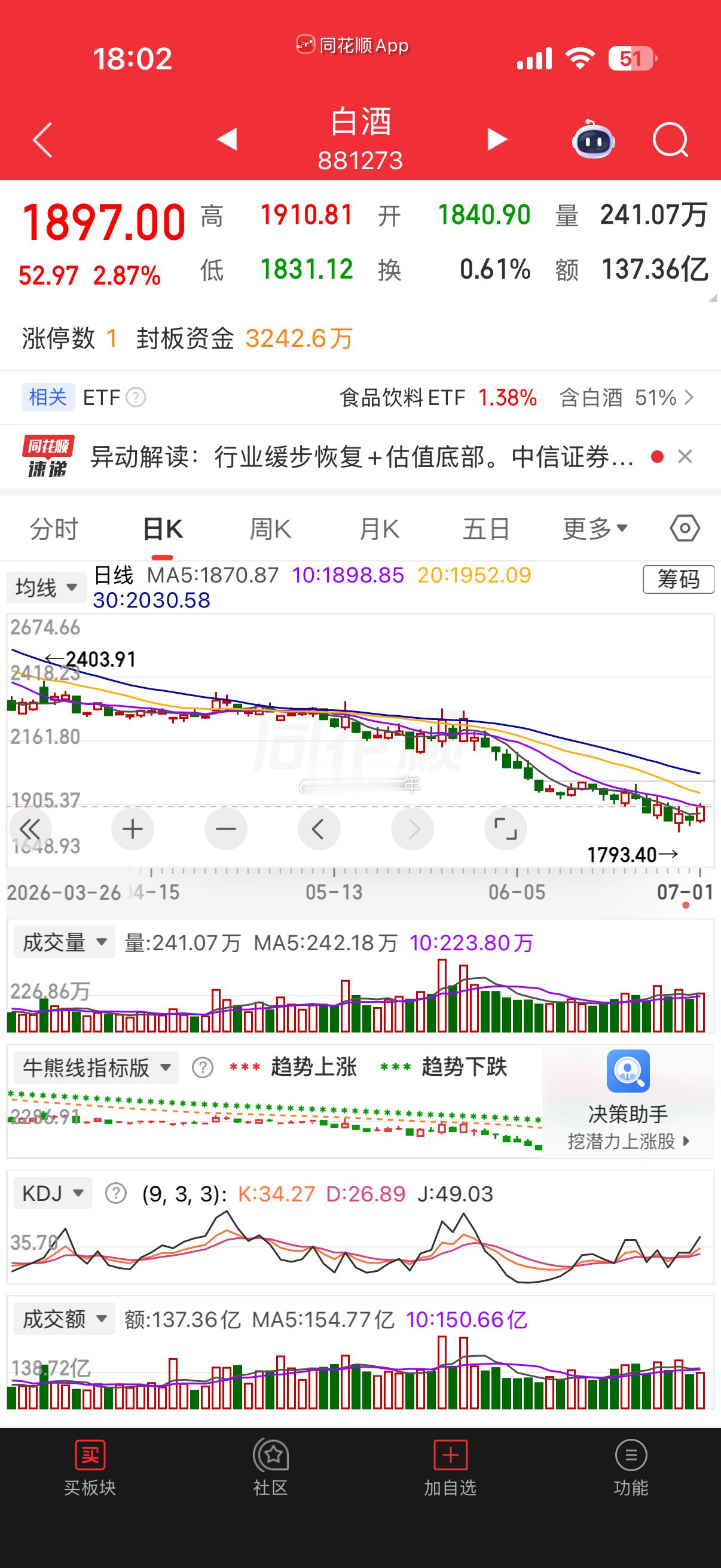Viewport: 721px width, 1568px height.
Task: Tap the 06-05 date on the axis
Action: pos(517,892)
